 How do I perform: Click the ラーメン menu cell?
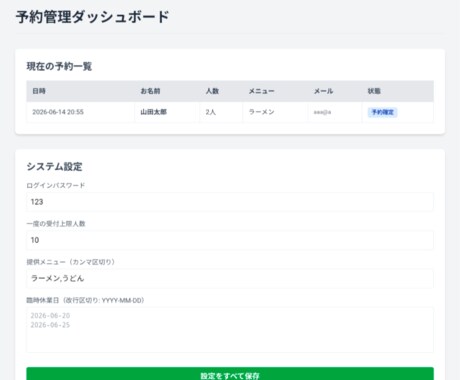tap(276, 112)
